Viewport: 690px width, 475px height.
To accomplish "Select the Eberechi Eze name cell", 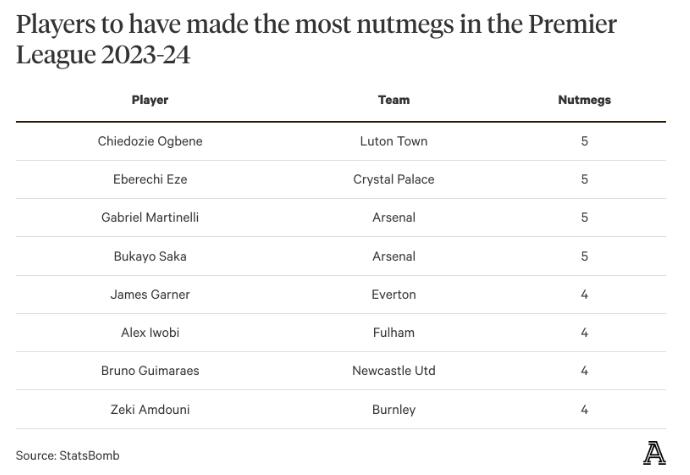I will pos(150,179).
